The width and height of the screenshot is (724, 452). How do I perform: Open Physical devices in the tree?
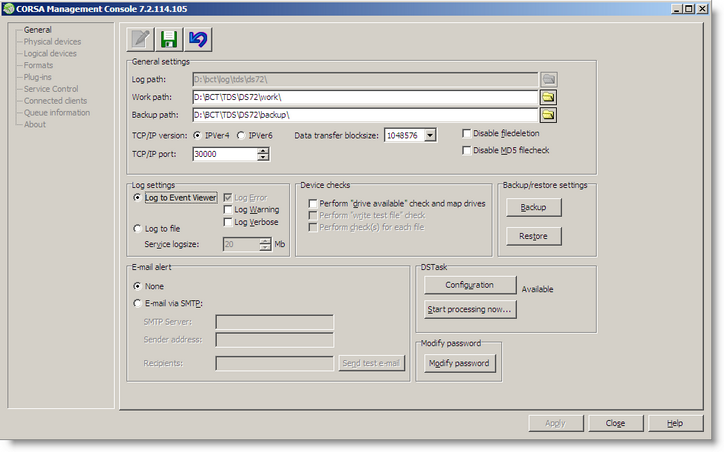(52, 42)
